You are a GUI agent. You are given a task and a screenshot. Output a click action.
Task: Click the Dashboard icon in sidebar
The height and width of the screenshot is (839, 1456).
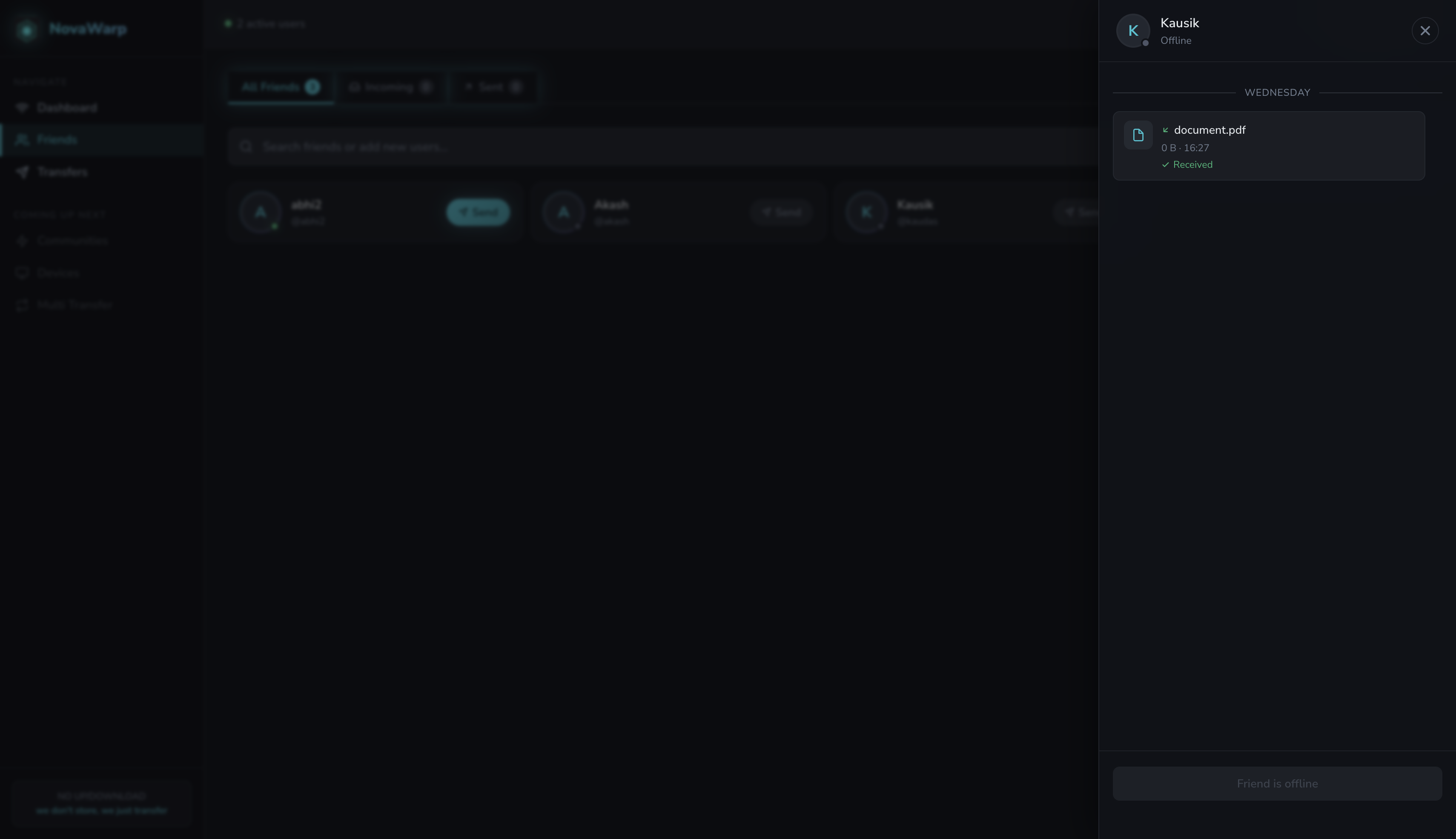[22, 108]
